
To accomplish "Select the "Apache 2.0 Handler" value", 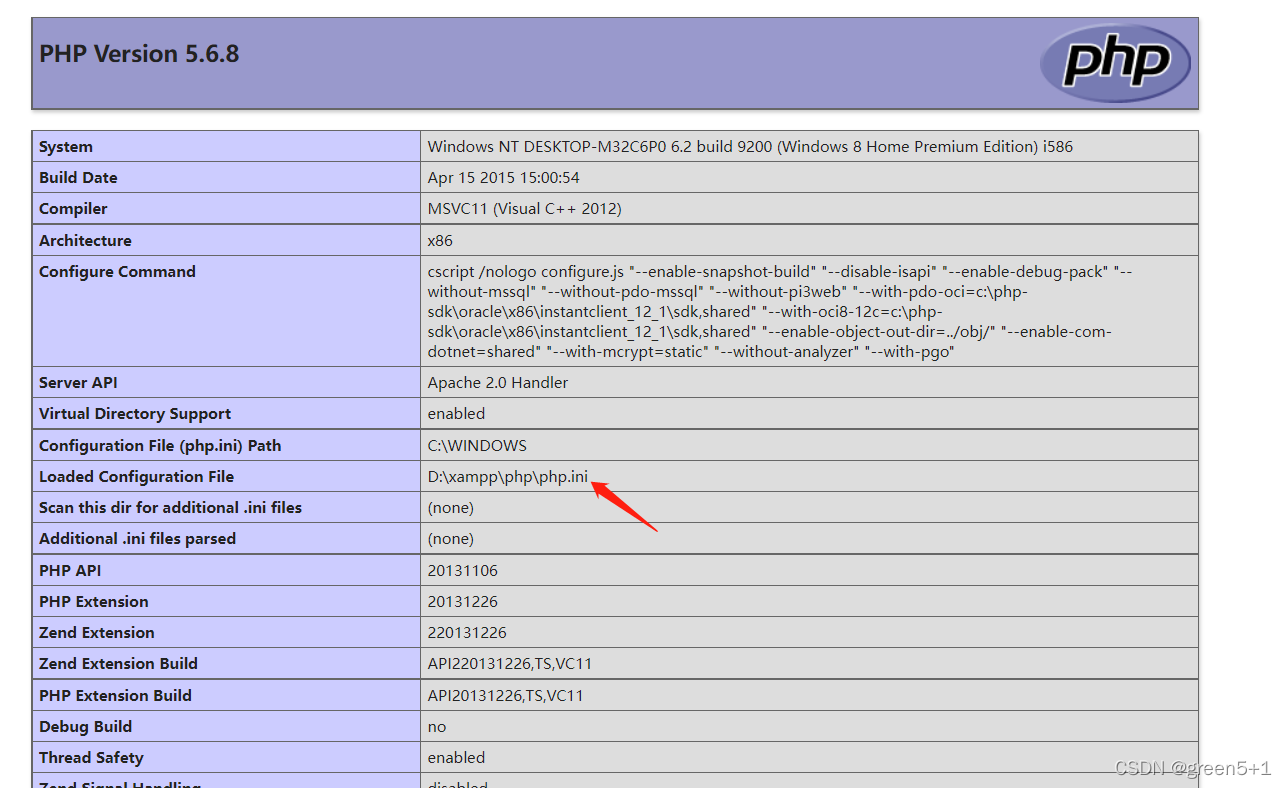I will pyautogui.click(x=498, y=383).
